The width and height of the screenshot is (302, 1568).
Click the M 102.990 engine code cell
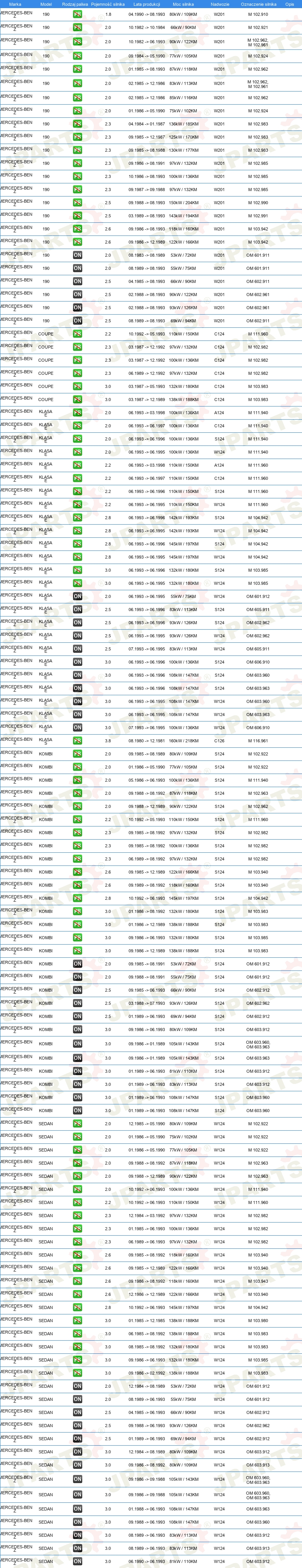pyautogui.click(x=258, y=203)
